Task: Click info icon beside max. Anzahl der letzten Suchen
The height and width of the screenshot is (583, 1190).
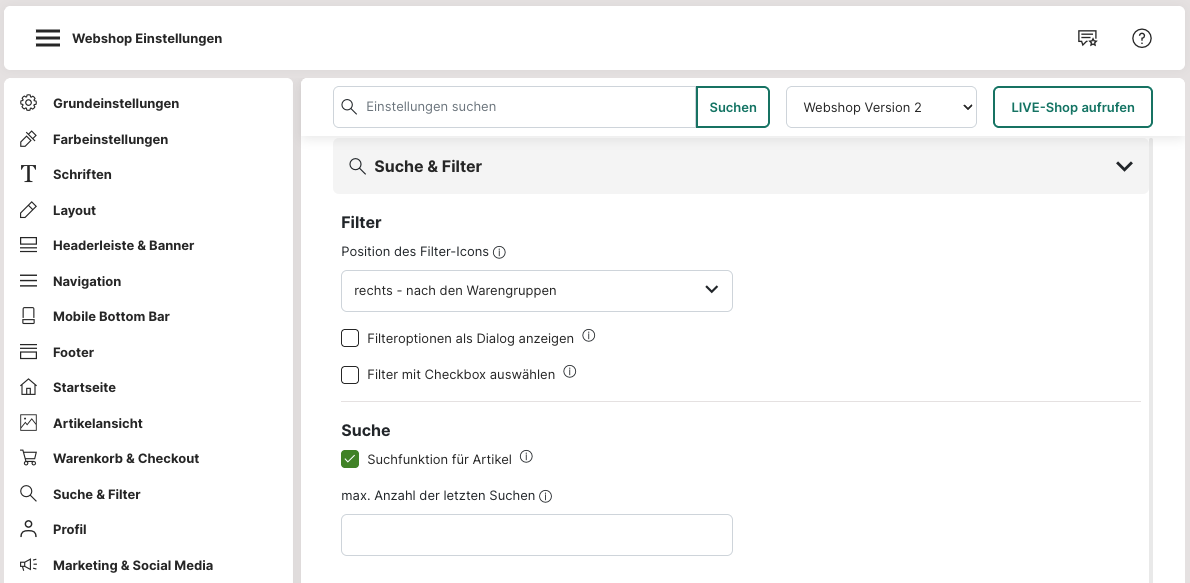Action: pos(546,496)
